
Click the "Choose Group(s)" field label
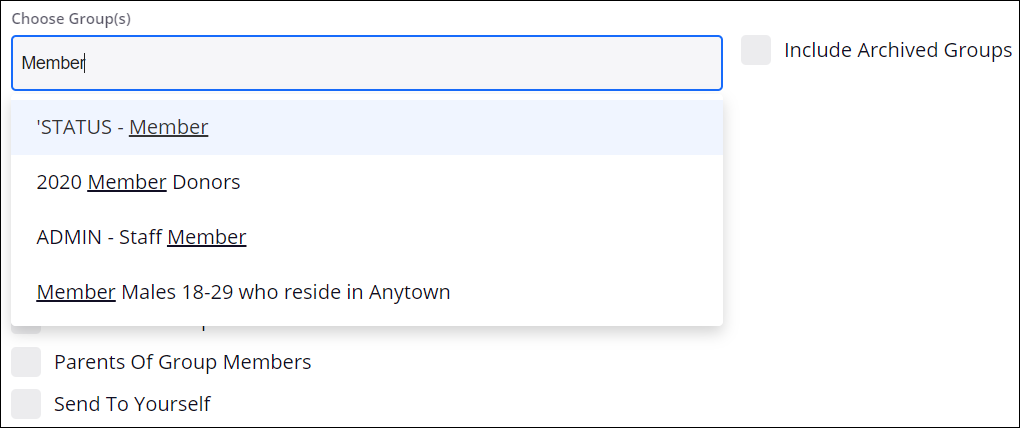tap(71, 19)
